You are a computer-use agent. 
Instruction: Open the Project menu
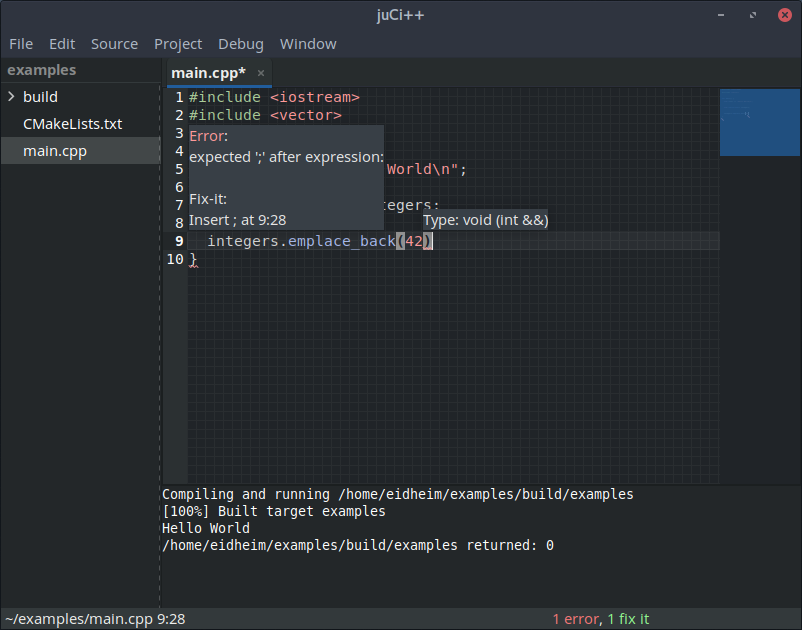[x=178, y=44]
